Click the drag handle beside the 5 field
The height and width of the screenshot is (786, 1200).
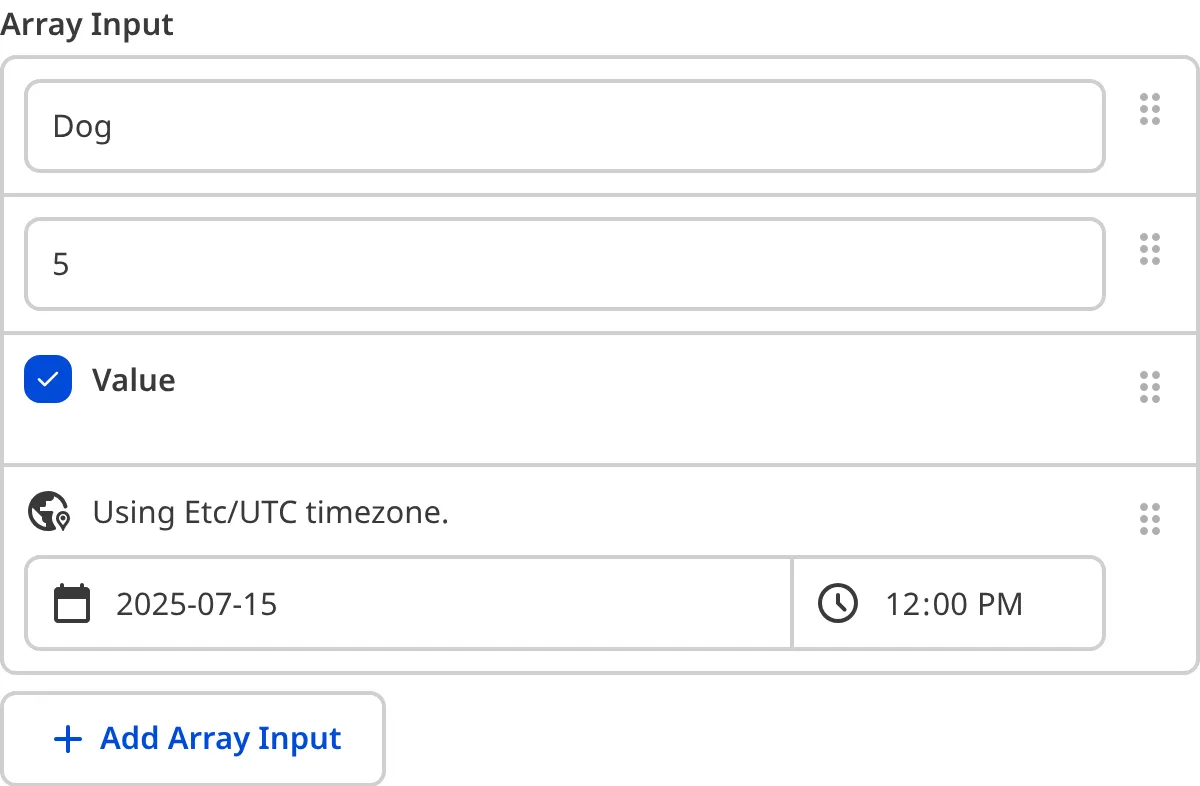click(x=1149, y=249)
